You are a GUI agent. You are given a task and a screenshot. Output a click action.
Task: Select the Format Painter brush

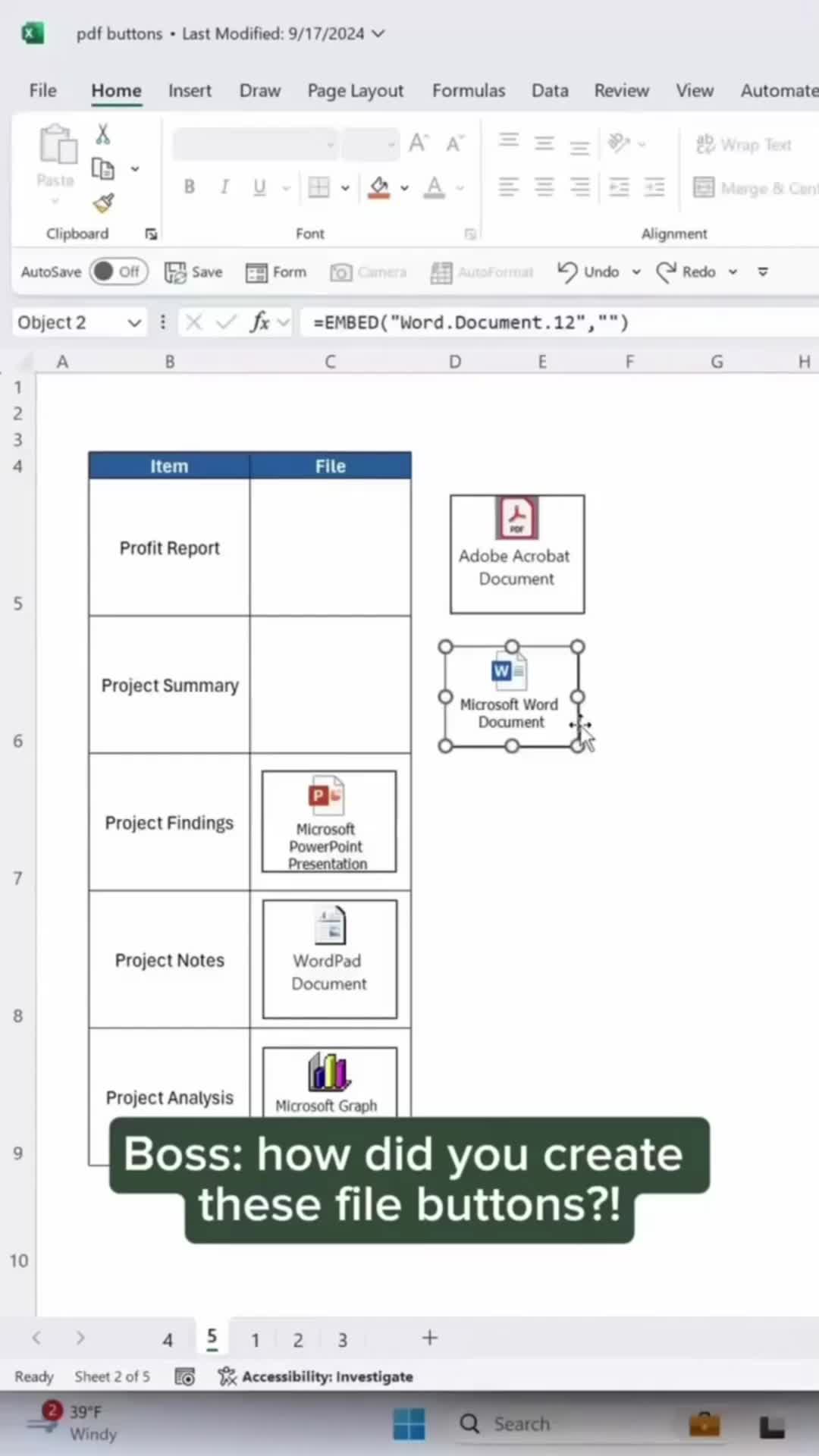point(103,202)
